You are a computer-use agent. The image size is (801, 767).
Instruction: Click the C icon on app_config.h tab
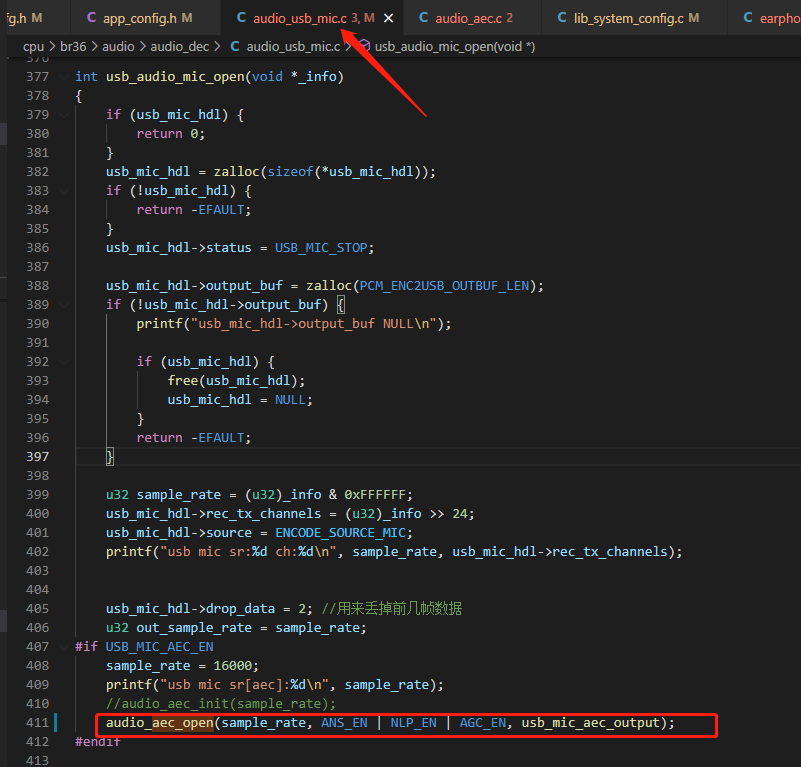pos(91,18)
